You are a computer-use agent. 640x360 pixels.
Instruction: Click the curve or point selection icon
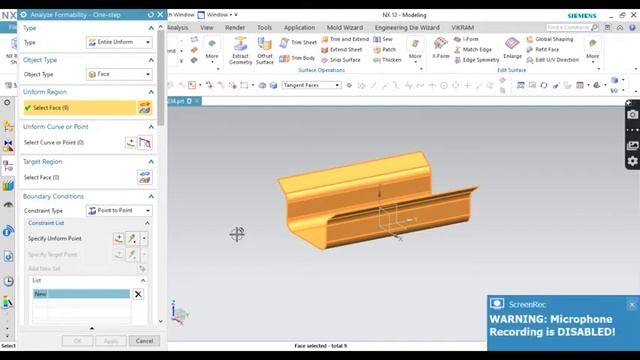[145, 143]
